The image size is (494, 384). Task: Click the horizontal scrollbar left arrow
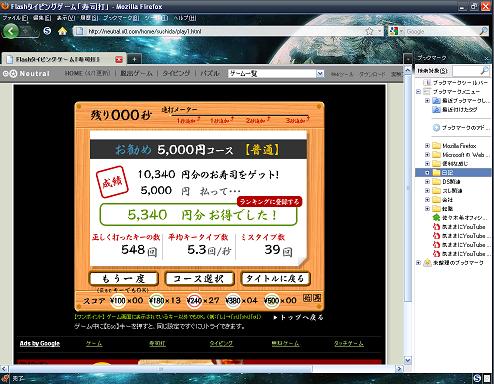4,369
